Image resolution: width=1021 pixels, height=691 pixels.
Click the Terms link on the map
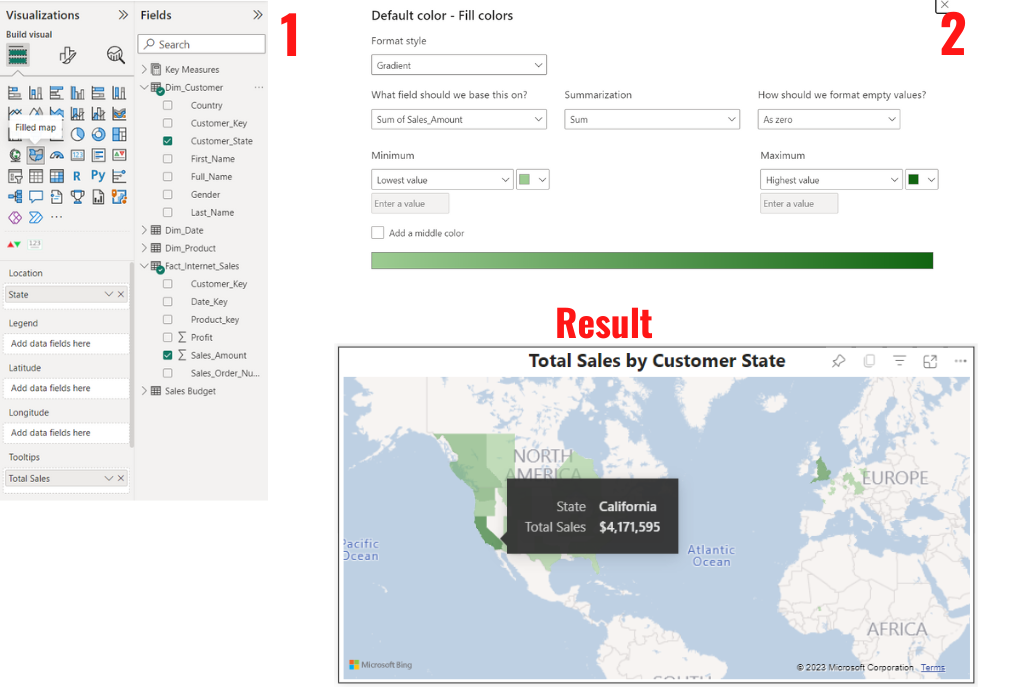[x=932, y=668]
